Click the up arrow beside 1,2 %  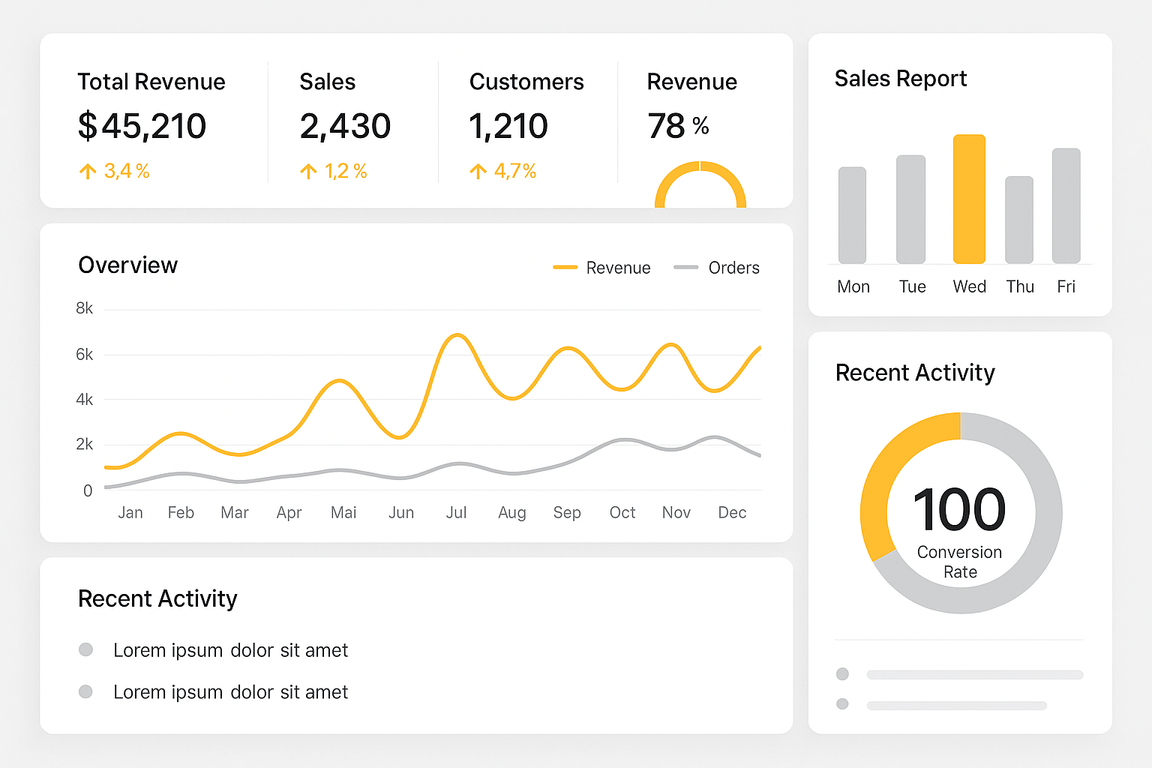tap(309, 172)
